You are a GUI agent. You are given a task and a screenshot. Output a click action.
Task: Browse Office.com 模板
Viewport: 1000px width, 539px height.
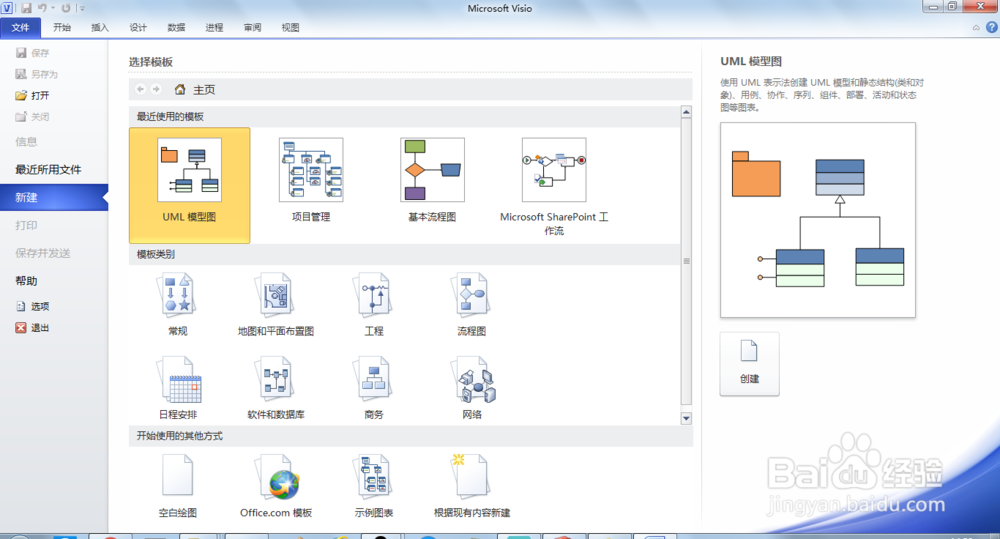[276, 486]
